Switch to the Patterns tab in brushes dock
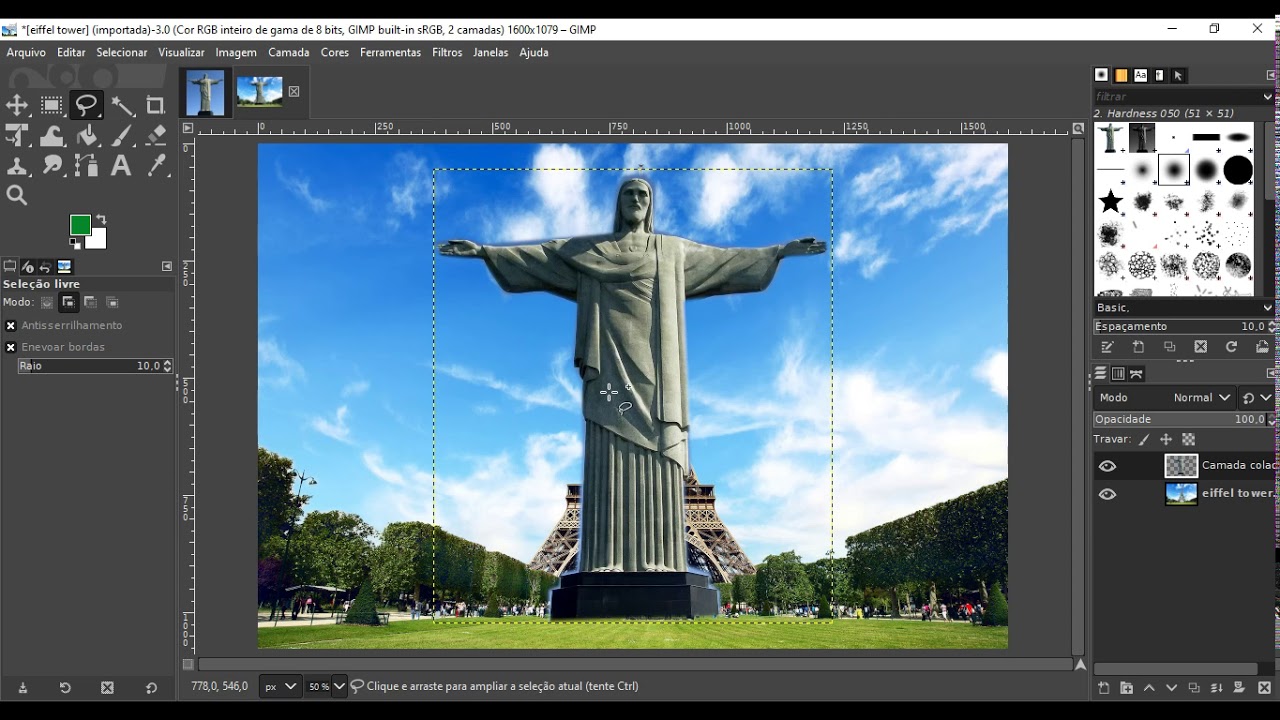The height and width of the screenshot is (720, 1280). (1121, 75)
